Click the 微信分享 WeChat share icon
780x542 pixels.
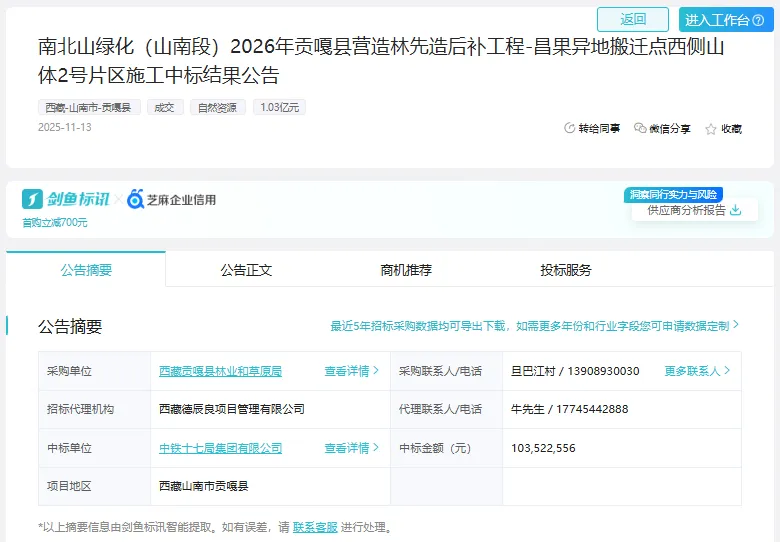point(640,129)
